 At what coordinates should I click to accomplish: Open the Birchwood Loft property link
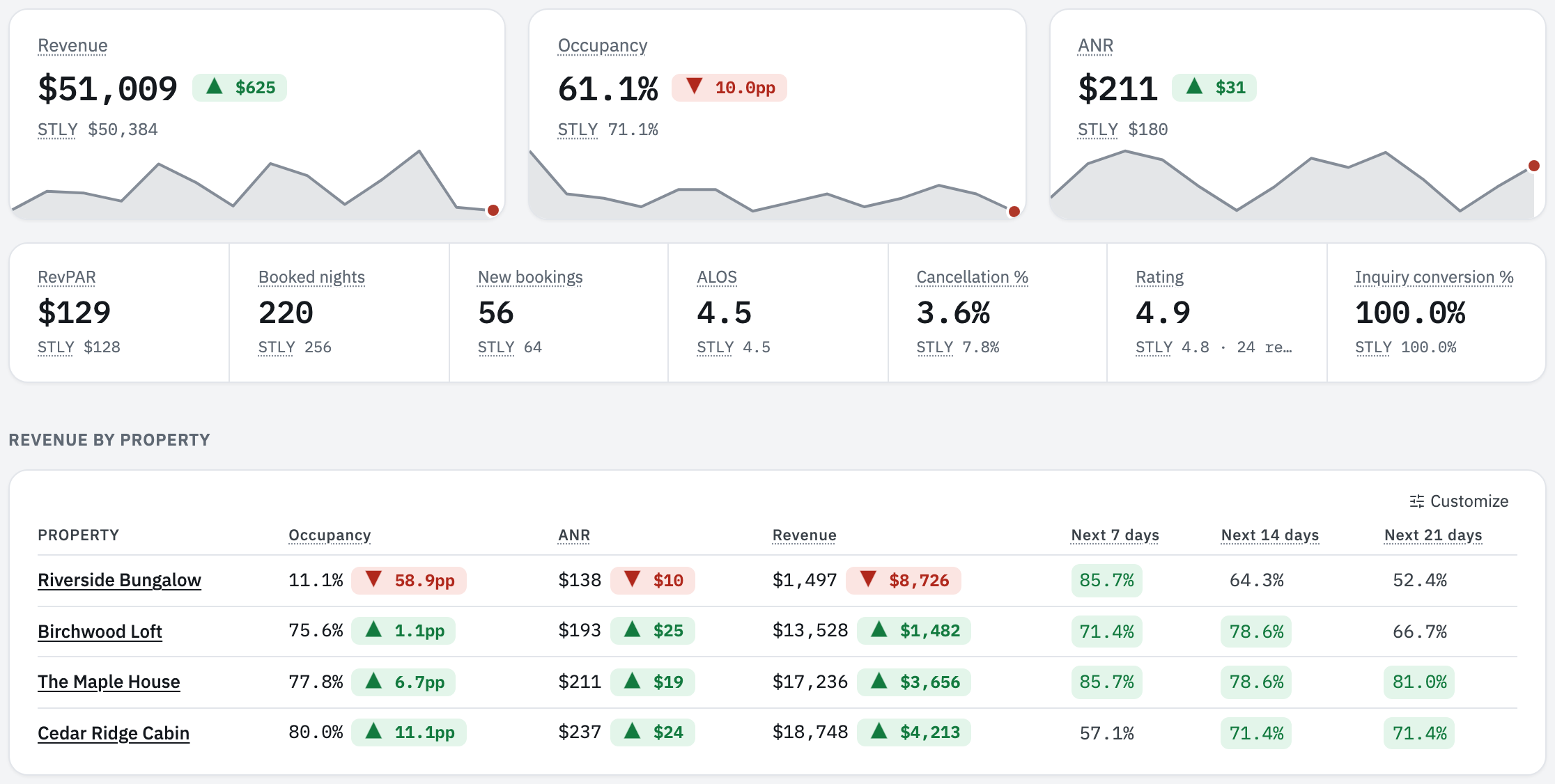[100, 632]
